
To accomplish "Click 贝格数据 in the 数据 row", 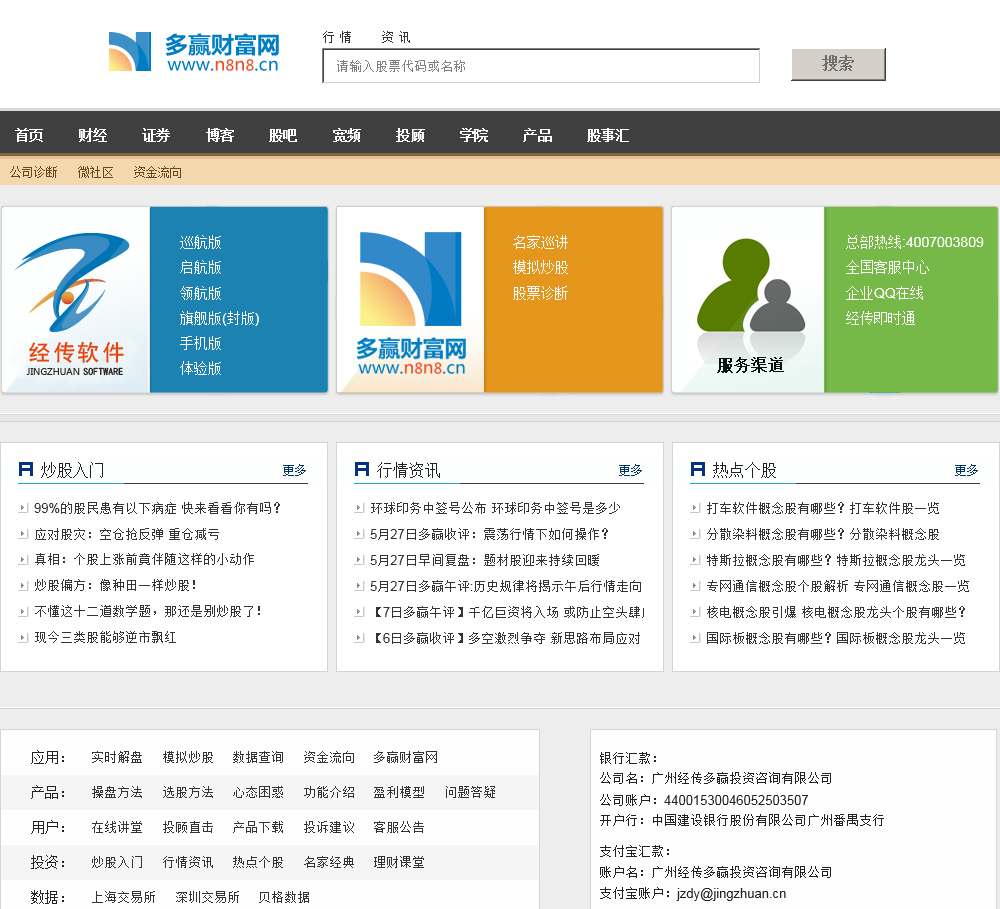I will pyautogui.click(x=284, y=898).
